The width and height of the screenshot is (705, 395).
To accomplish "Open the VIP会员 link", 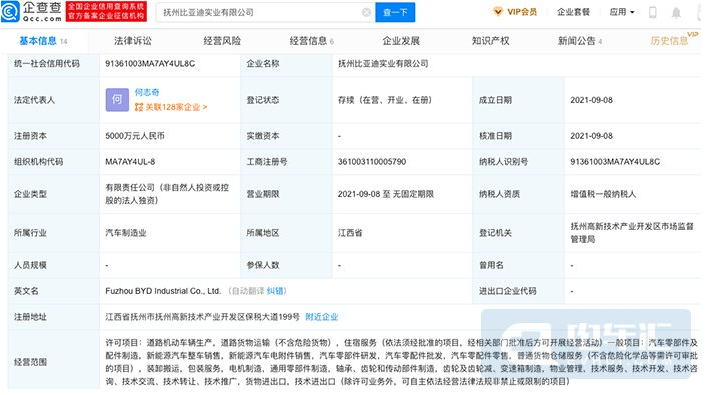I will click(522, 12).
